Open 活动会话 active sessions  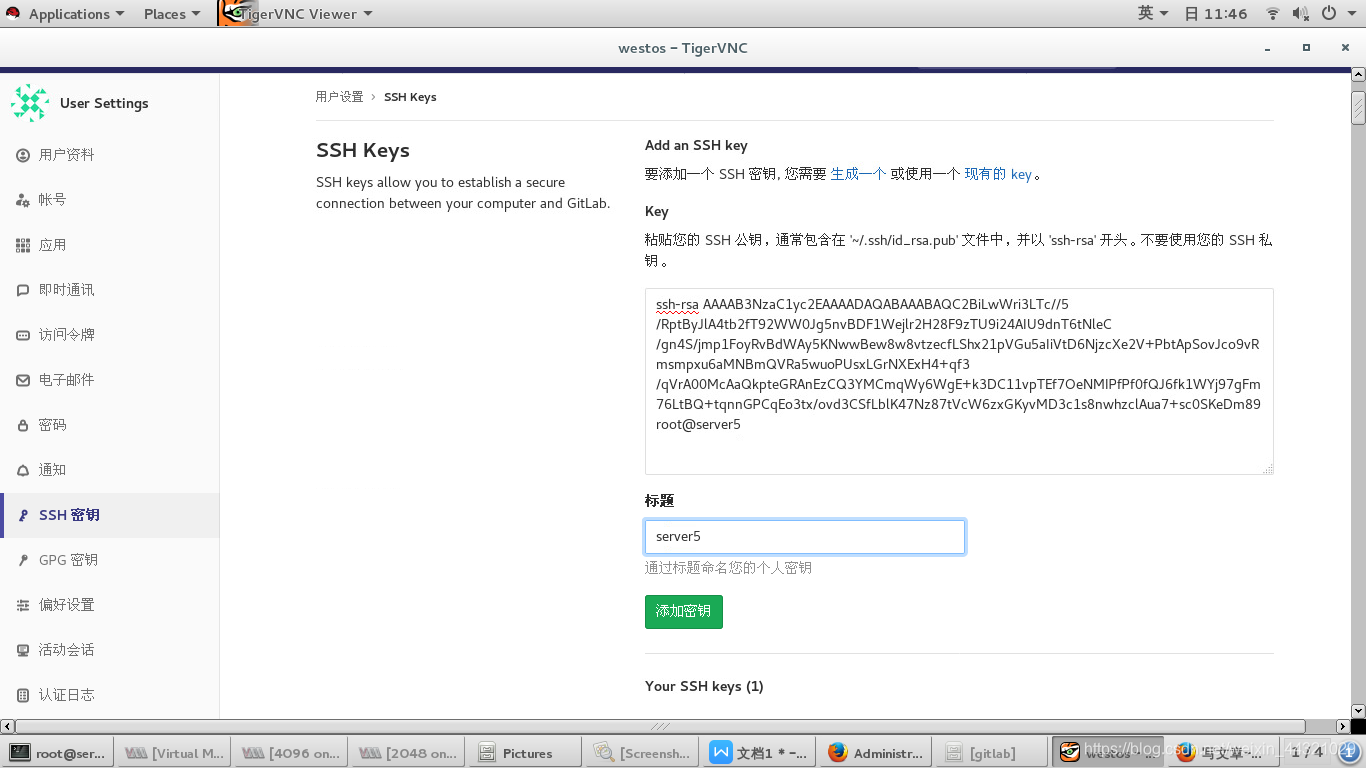[110, 650]
